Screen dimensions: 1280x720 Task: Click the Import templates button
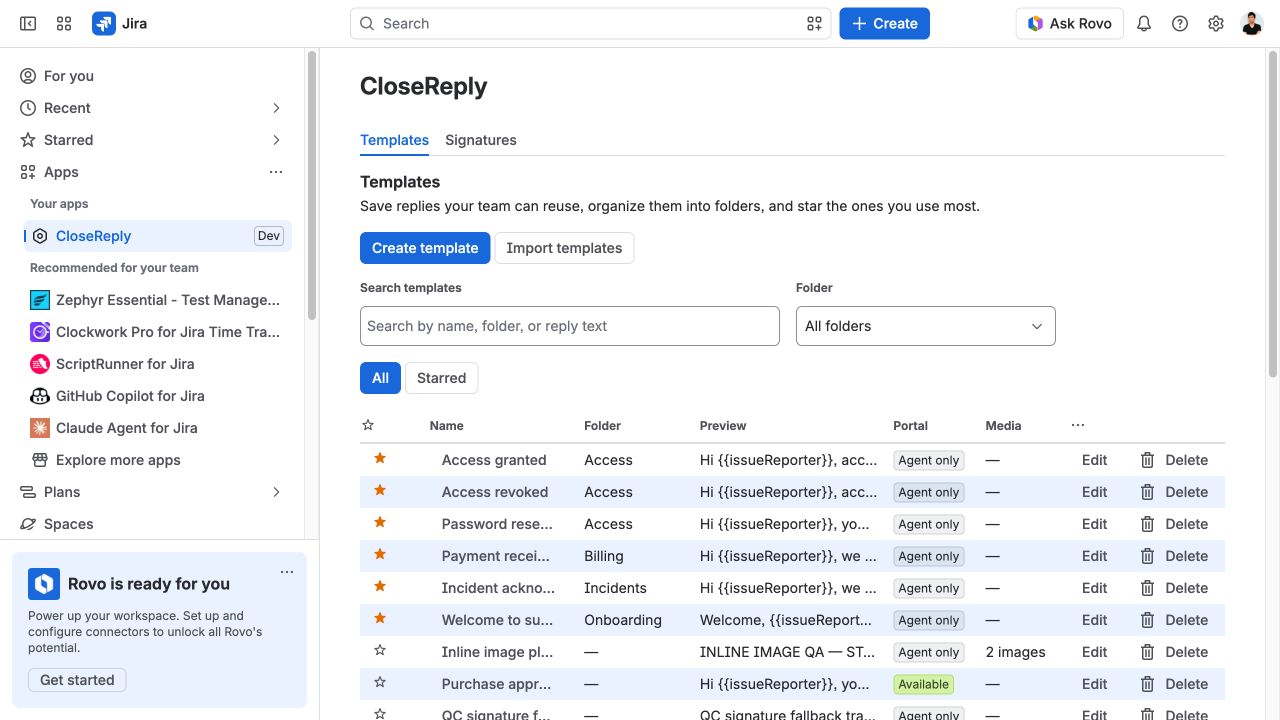pos(564,248)
